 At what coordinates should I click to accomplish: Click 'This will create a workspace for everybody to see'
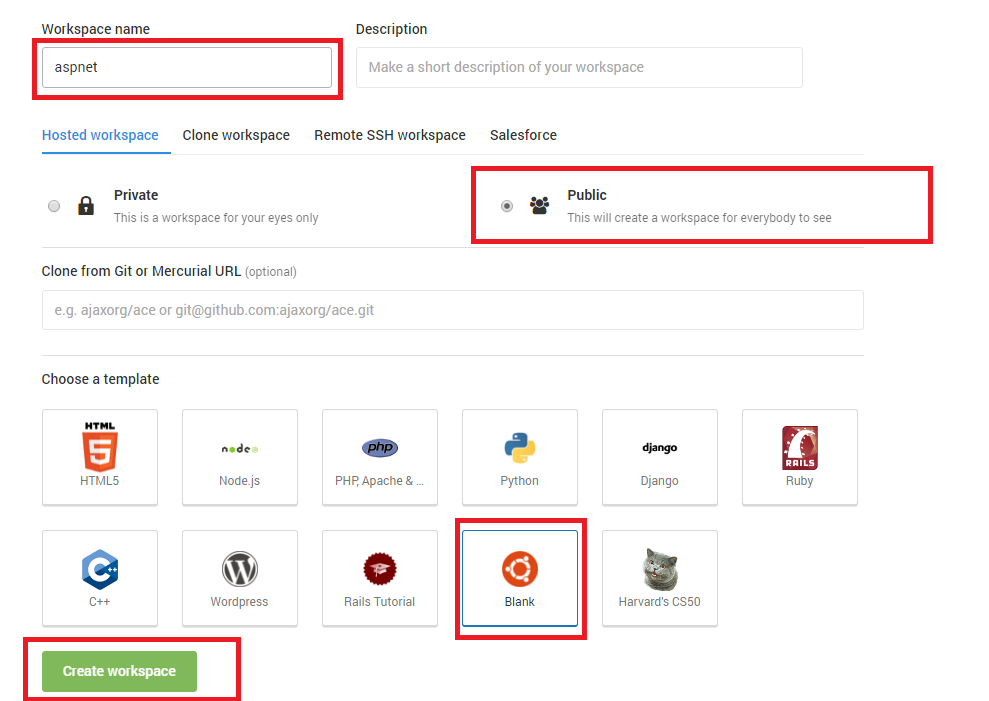pyautogui.click(x=699, y=218)
